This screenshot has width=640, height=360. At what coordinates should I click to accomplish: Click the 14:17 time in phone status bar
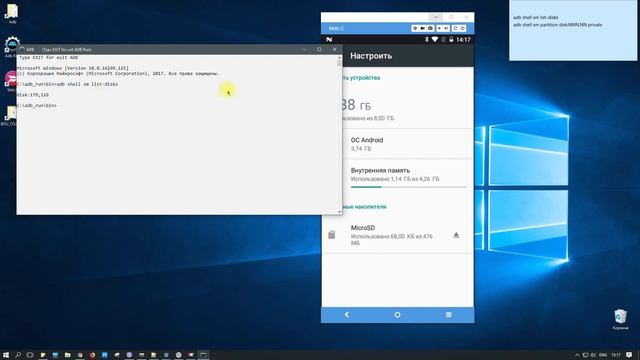[x=463, y=40]
